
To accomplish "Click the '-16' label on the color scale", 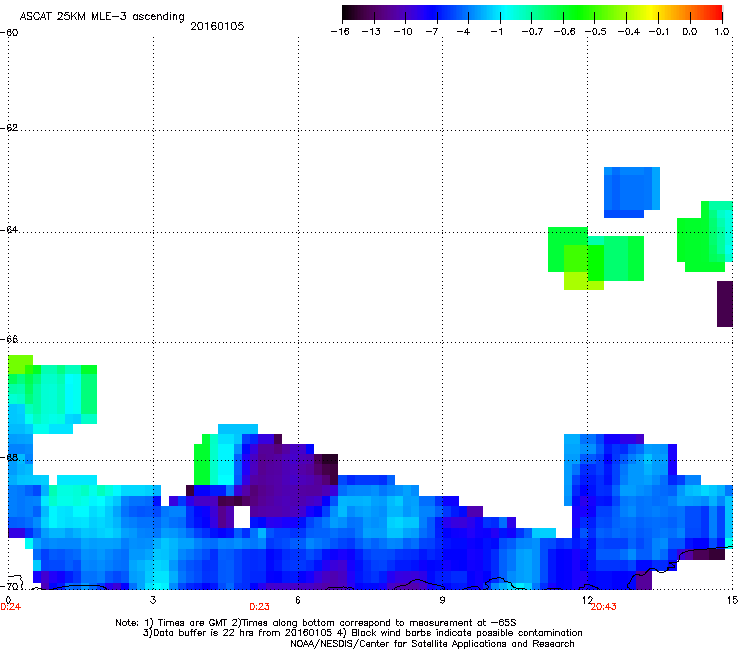I will point(340,32).
